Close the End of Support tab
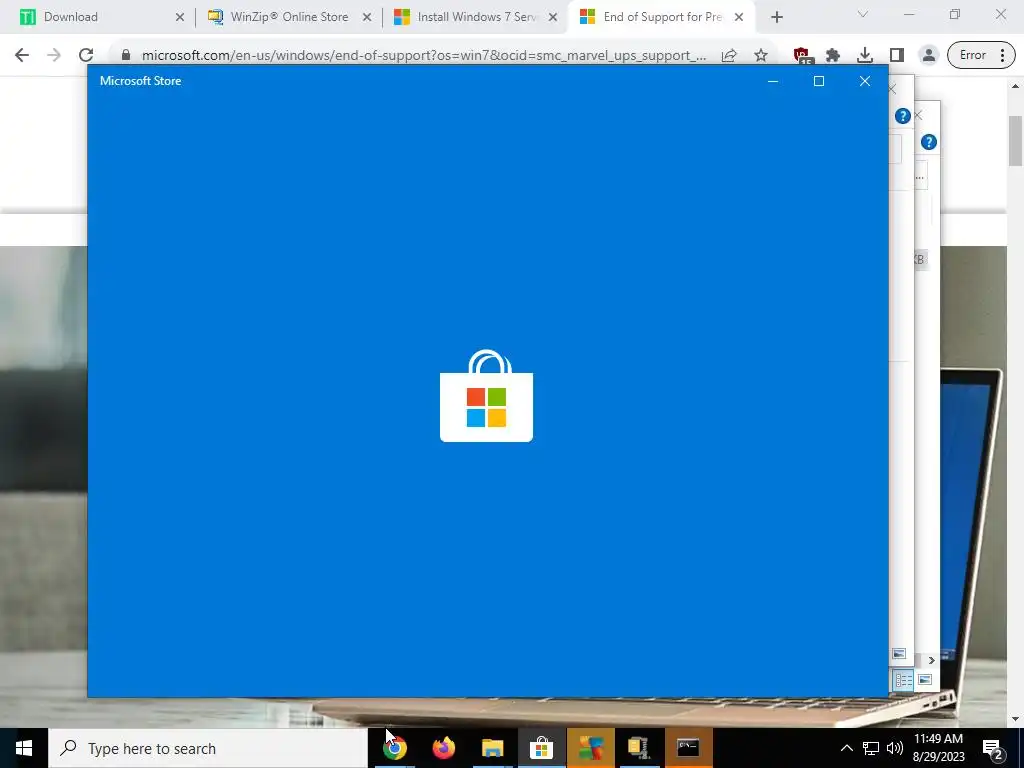 739,17
